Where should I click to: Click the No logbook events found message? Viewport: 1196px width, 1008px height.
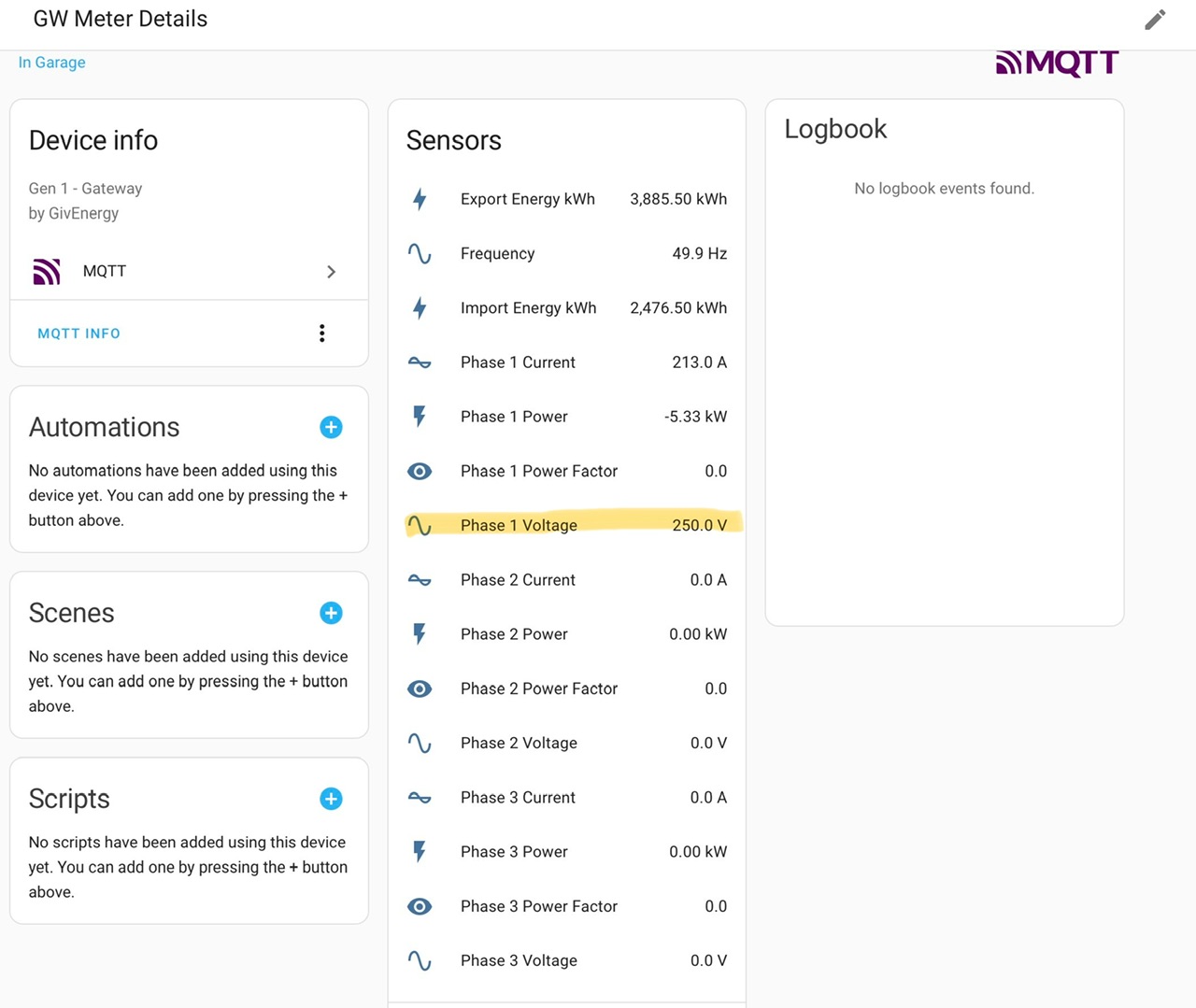944,188
